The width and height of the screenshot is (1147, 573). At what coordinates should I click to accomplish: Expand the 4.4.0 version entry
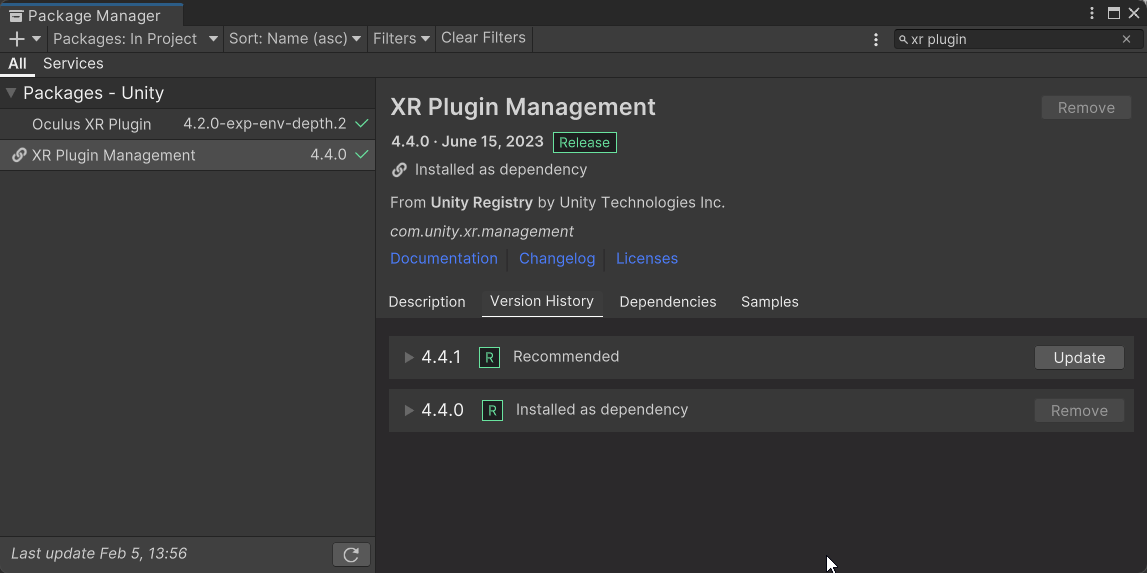(x=409, y=411)
